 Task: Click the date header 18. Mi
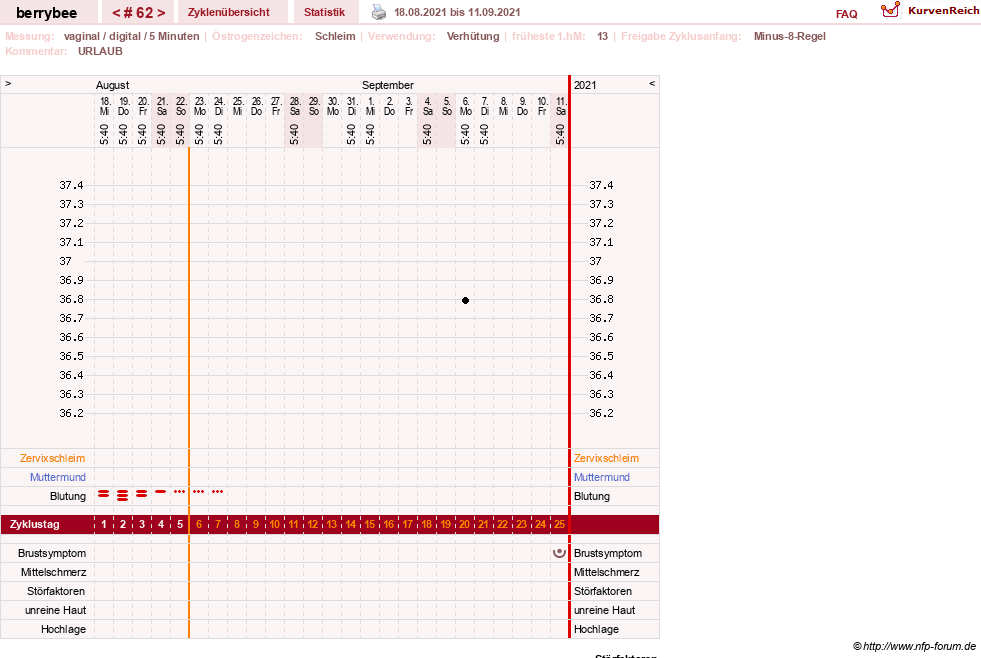pos(104,106)
